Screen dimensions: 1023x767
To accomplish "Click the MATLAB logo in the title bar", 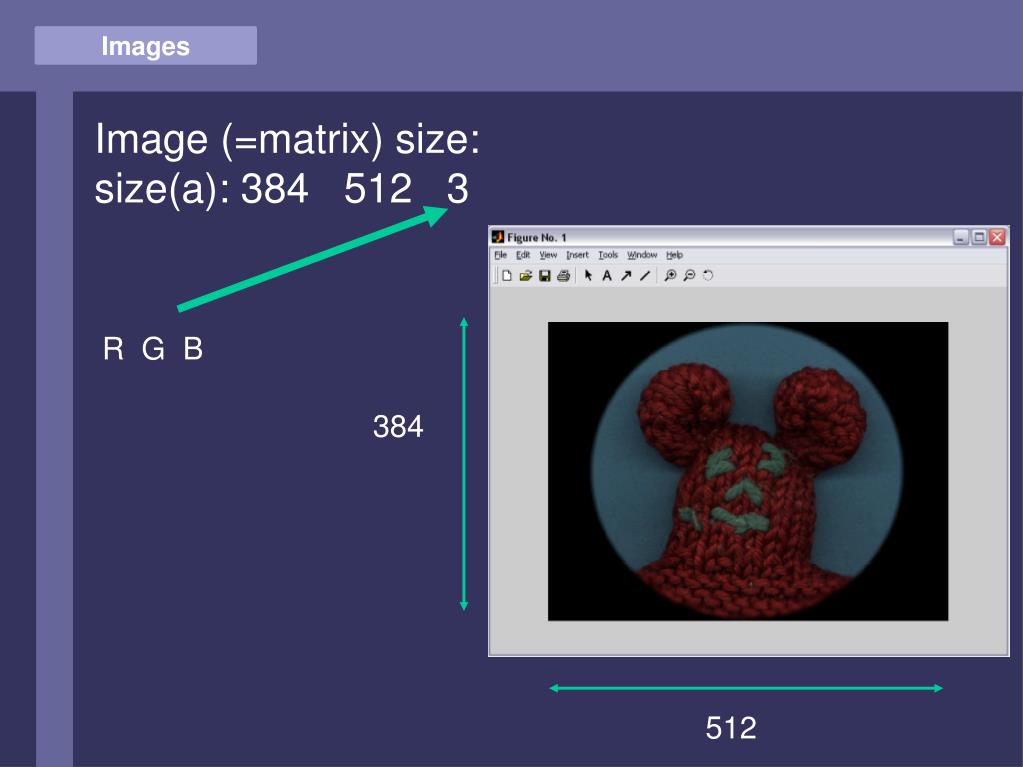I will pyautogui.click(x=498, y=237).
